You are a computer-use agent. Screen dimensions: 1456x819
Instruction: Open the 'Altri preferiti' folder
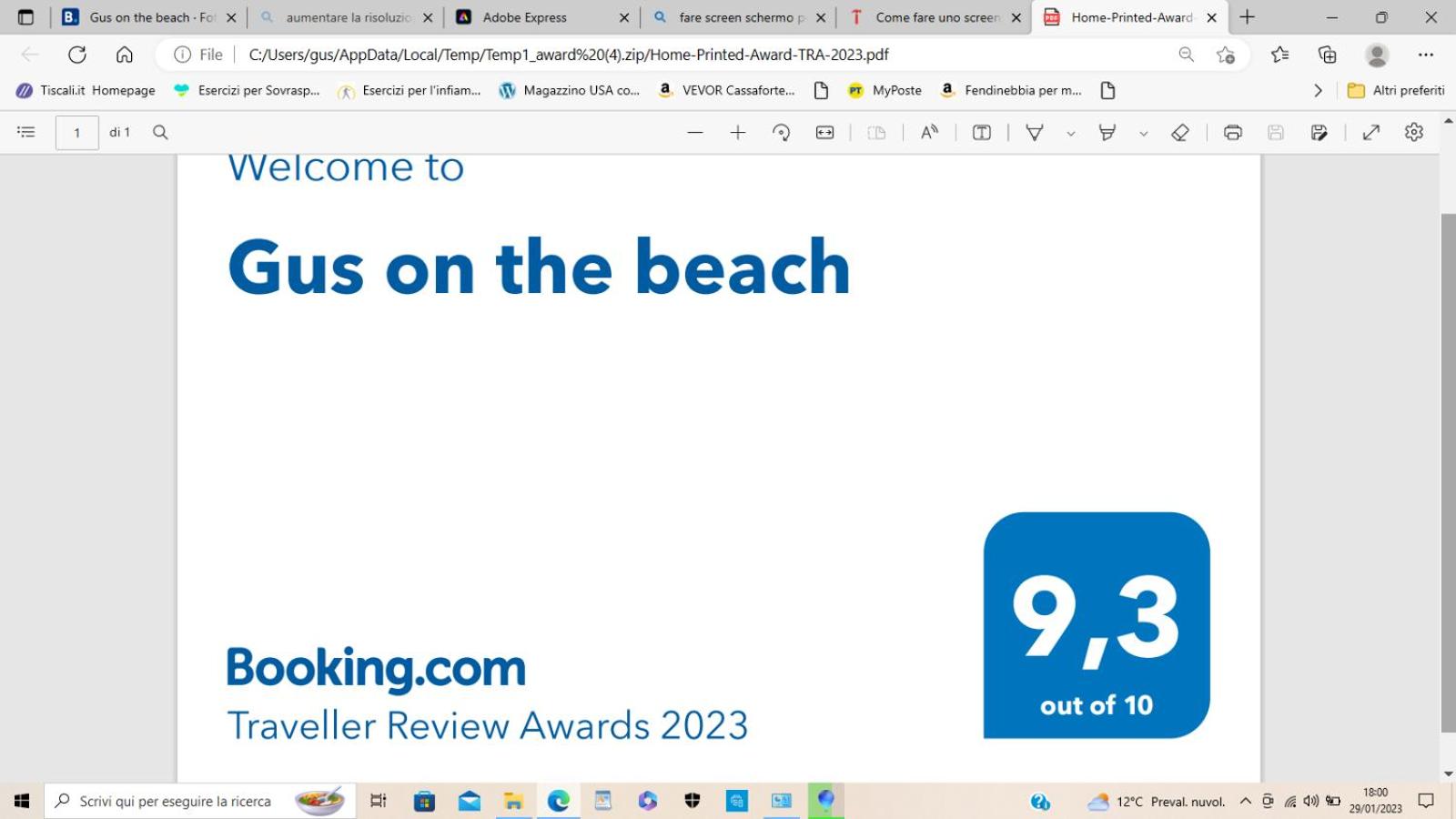tap(1396, 90)
